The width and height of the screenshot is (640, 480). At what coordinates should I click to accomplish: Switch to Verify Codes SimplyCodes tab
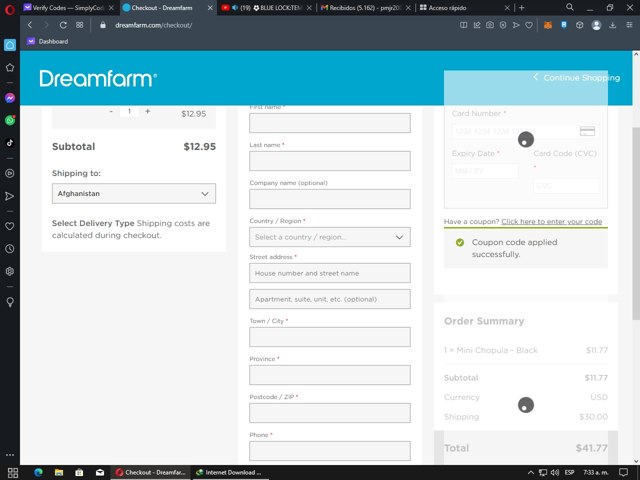pos(69,8)
